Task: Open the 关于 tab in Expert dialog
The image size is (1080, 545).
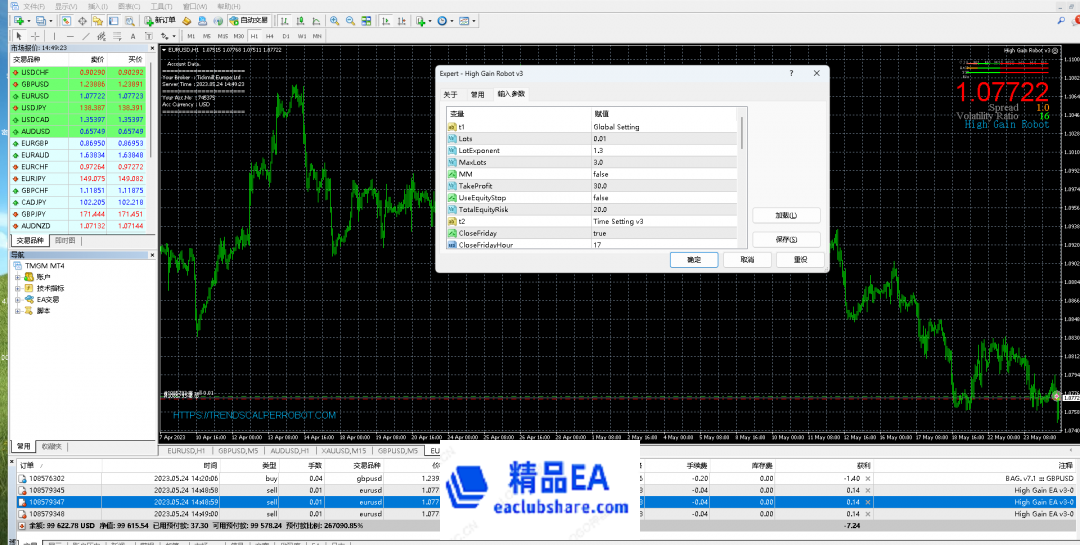Action: tap(450, 94)
